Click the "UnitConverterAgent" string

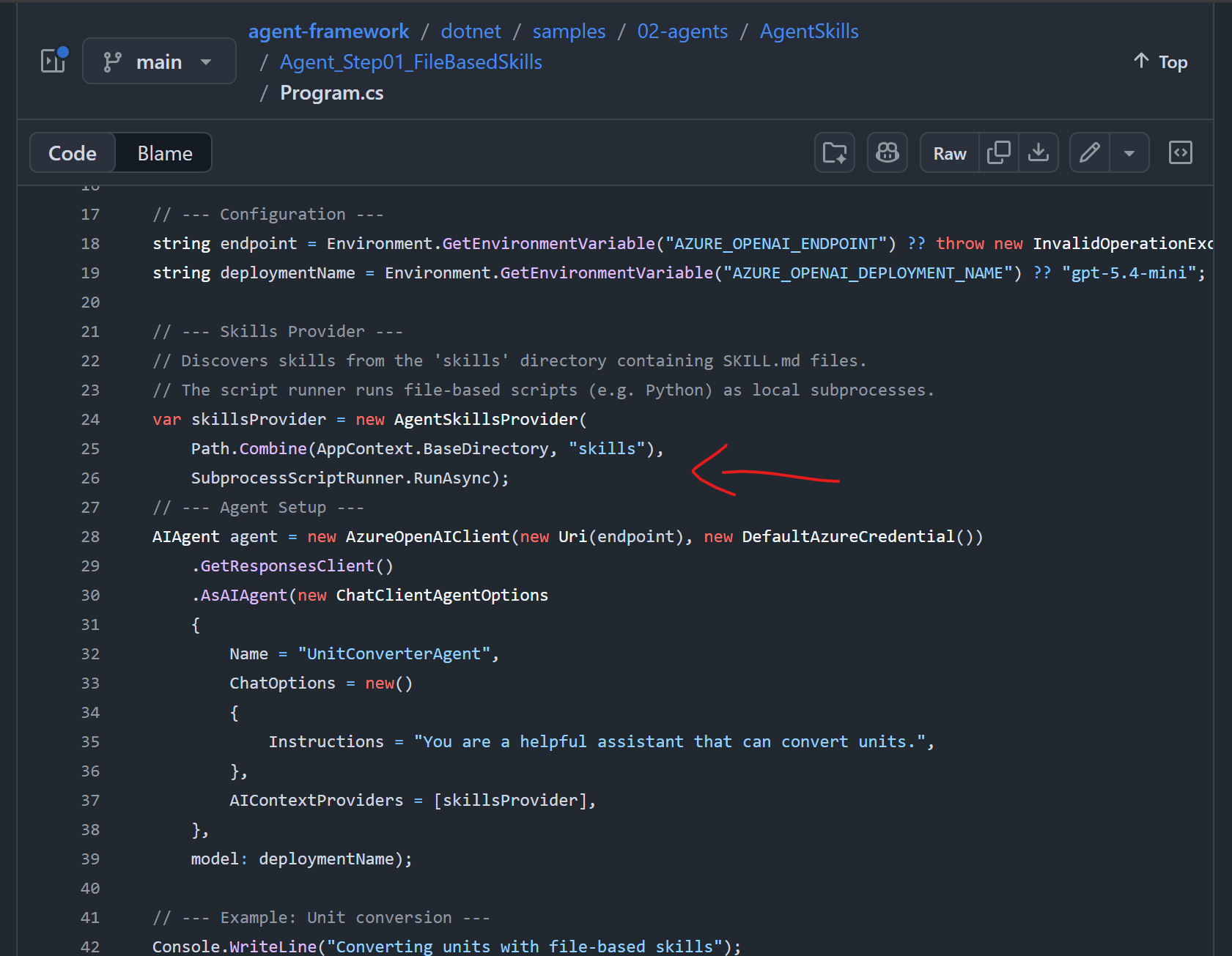click(394, 653)
